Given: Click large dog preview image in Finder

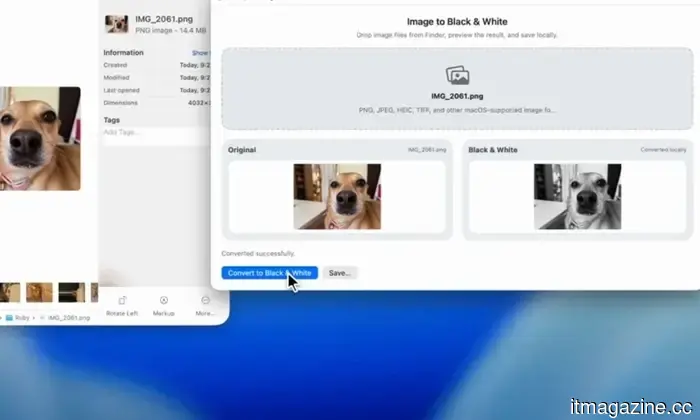Looking at the screenshot, I should (40, 139).
